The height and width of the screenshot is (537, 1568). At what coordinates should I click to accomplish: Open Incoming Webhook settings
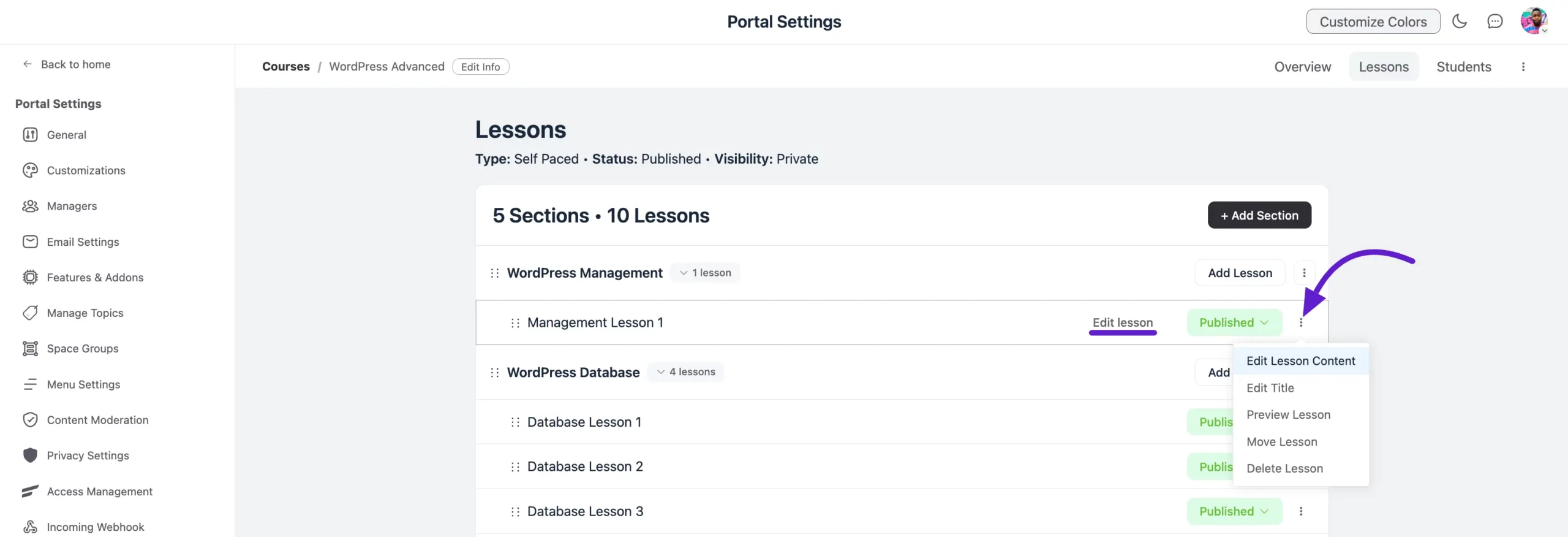point(95,527)
